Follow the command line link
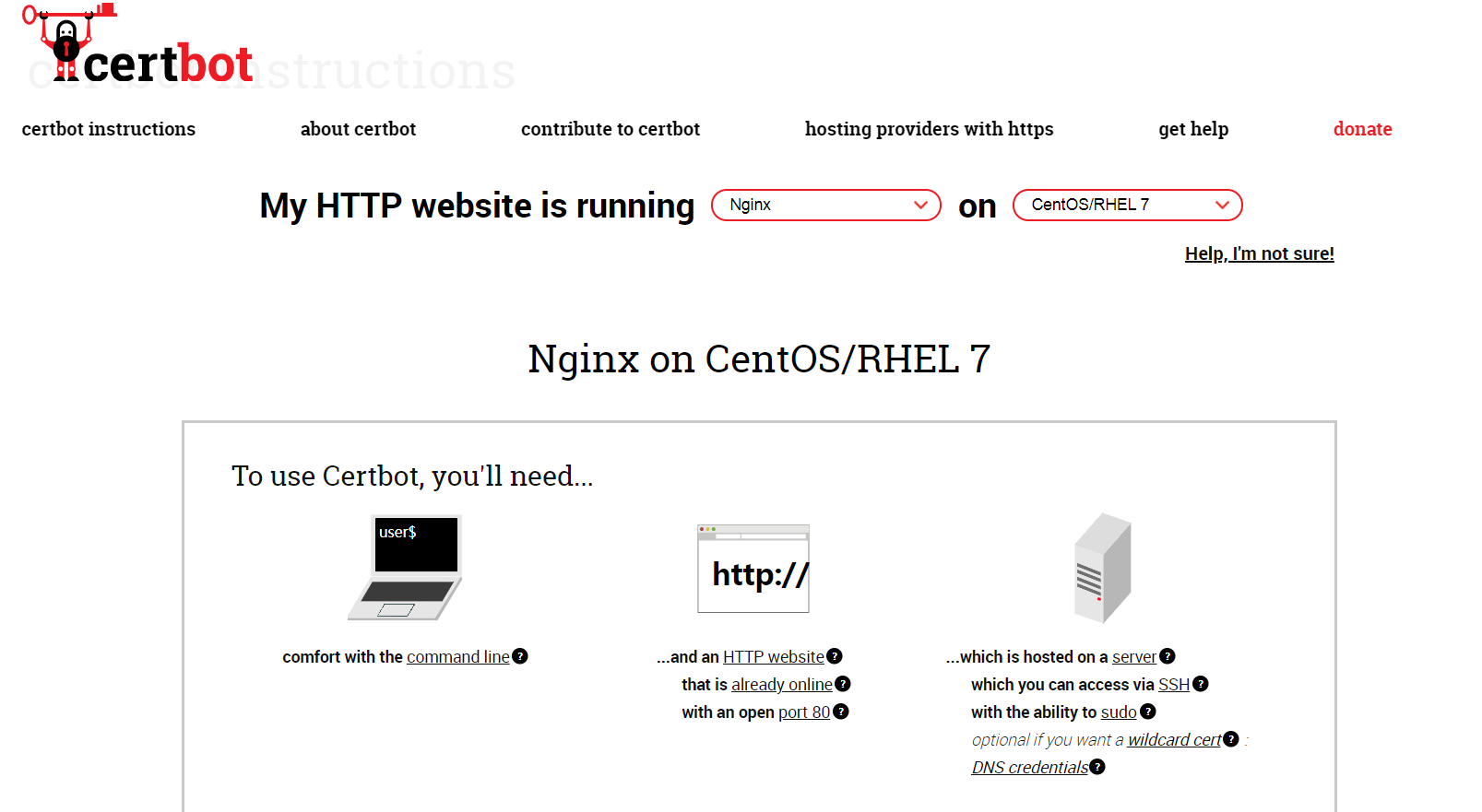The height and width of the screenshot is (812, 1482). click(x=457, y=657)
